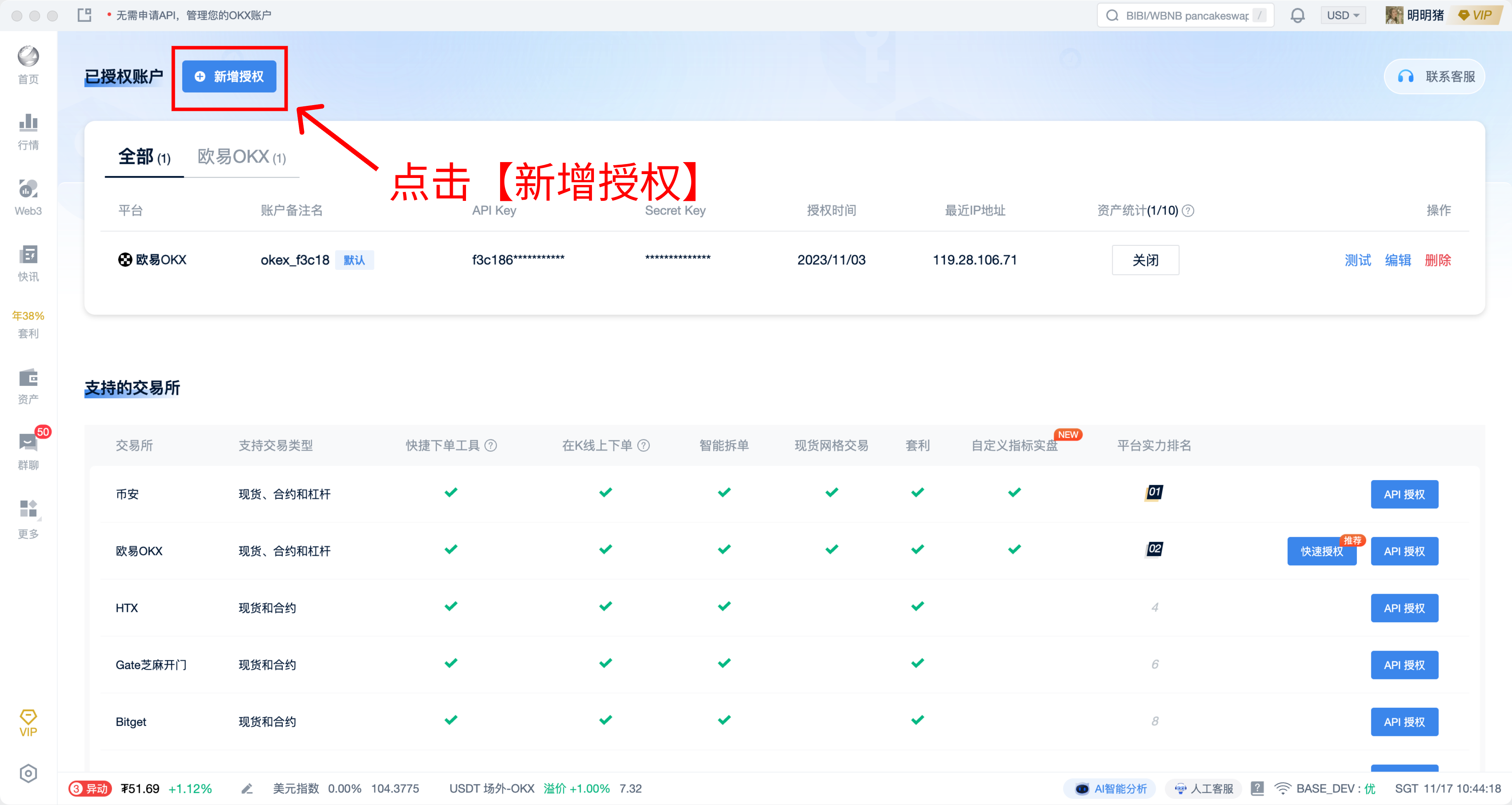Viewport: 1512px width, 805px height.
Task: Click the 币安 exchange name
Action: coord(128,494)
